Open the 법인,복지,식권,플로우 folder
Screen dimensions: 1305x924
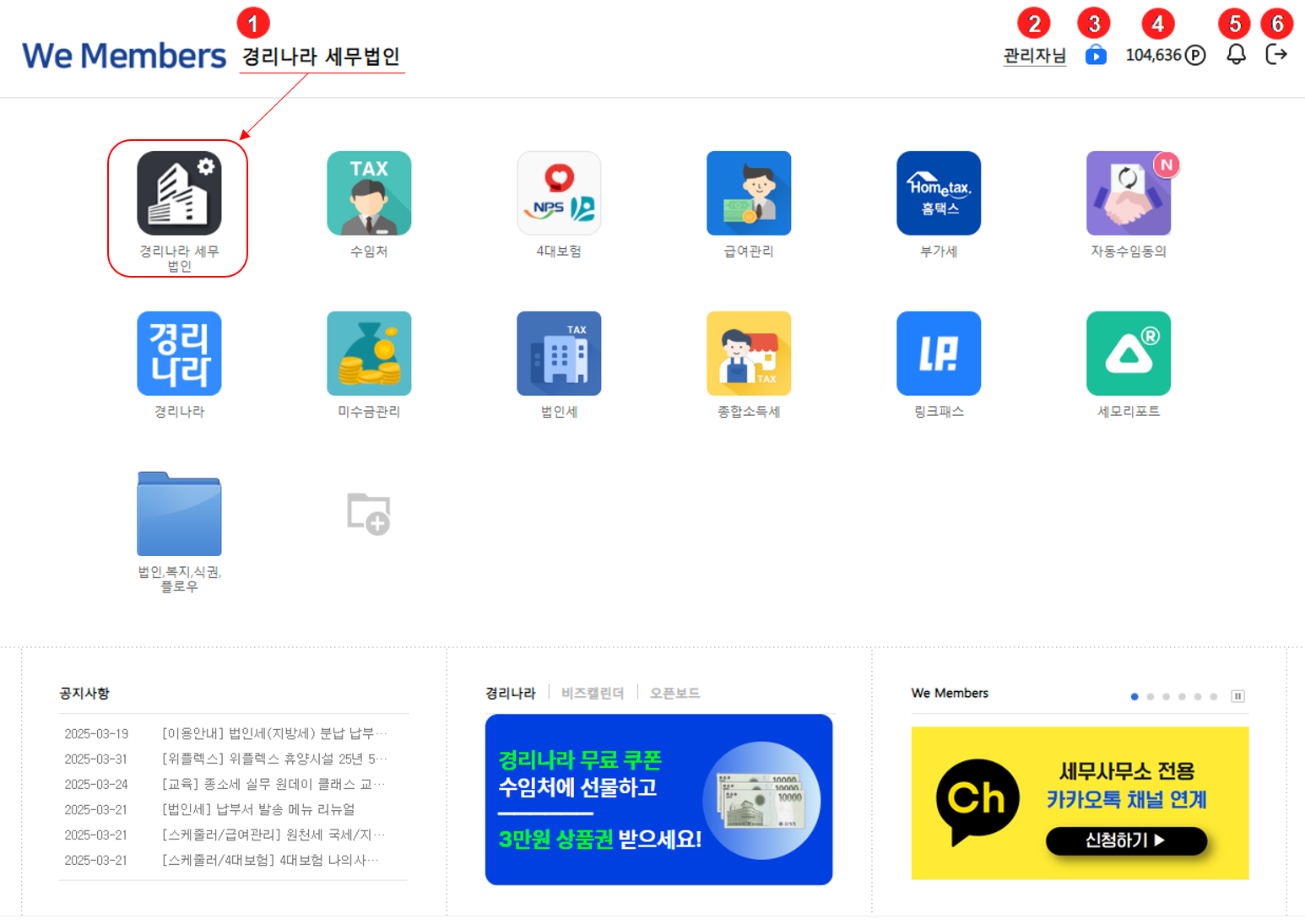tap(179, 514)
